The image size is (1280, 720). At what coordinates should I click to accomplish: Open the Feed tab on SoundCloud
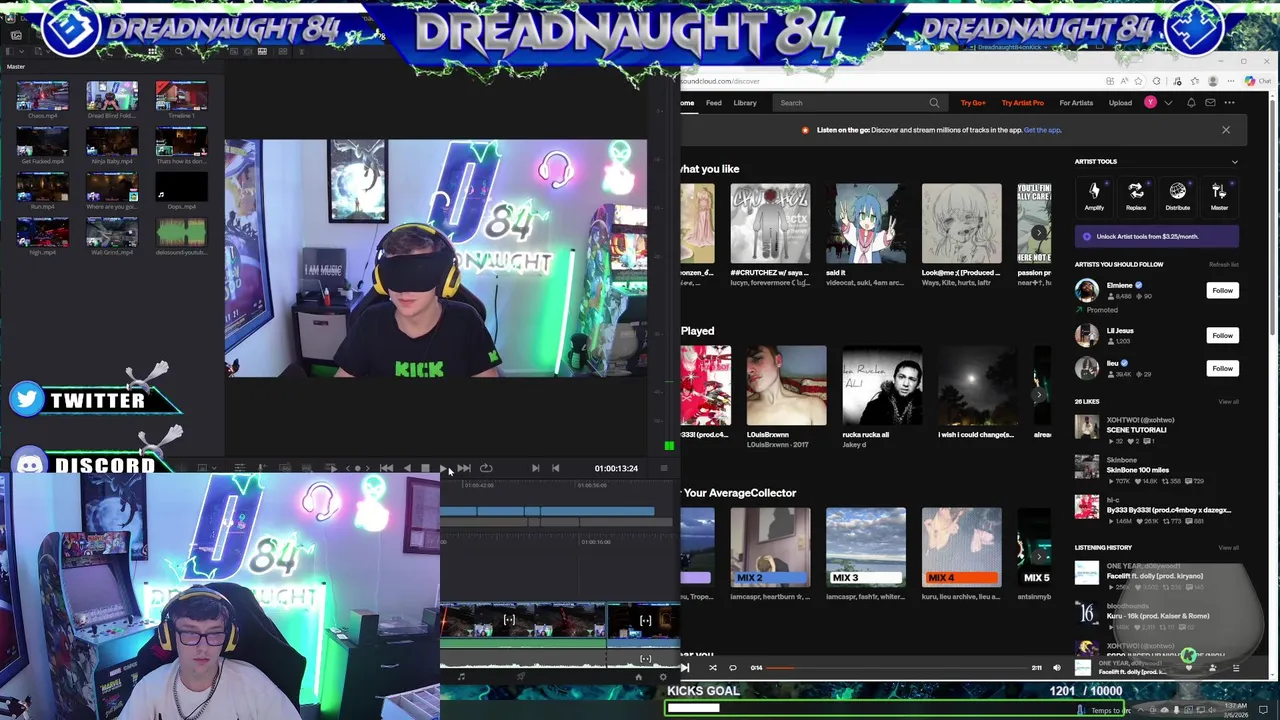click(x=714, y=102)
